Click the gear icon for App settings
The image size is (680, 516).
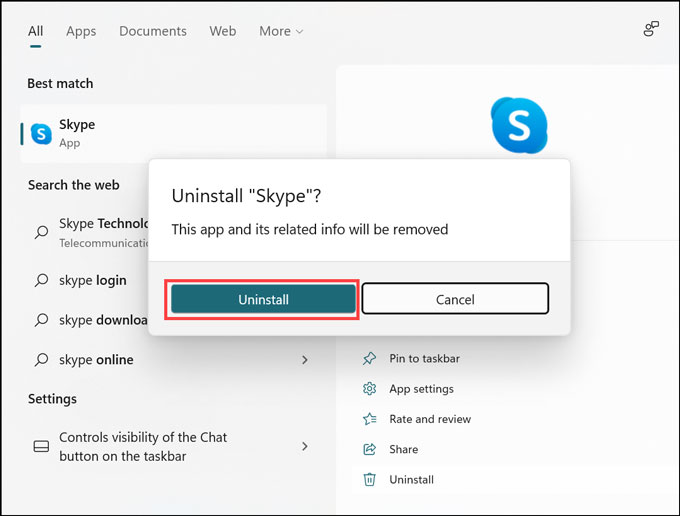[x=369, y=389]
